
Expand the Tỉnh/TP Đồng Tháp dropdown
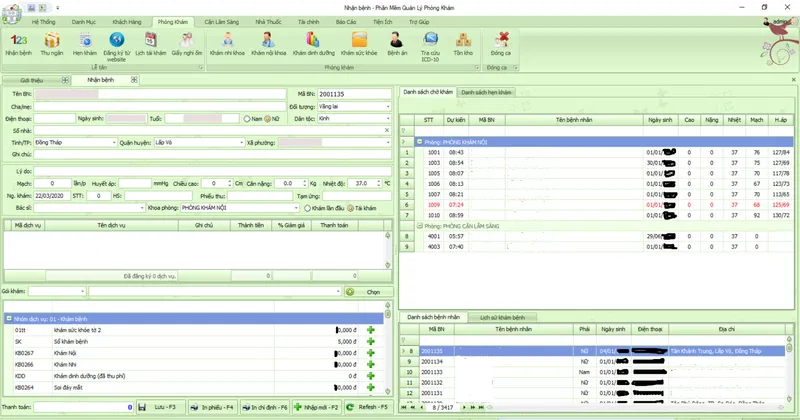113,142
